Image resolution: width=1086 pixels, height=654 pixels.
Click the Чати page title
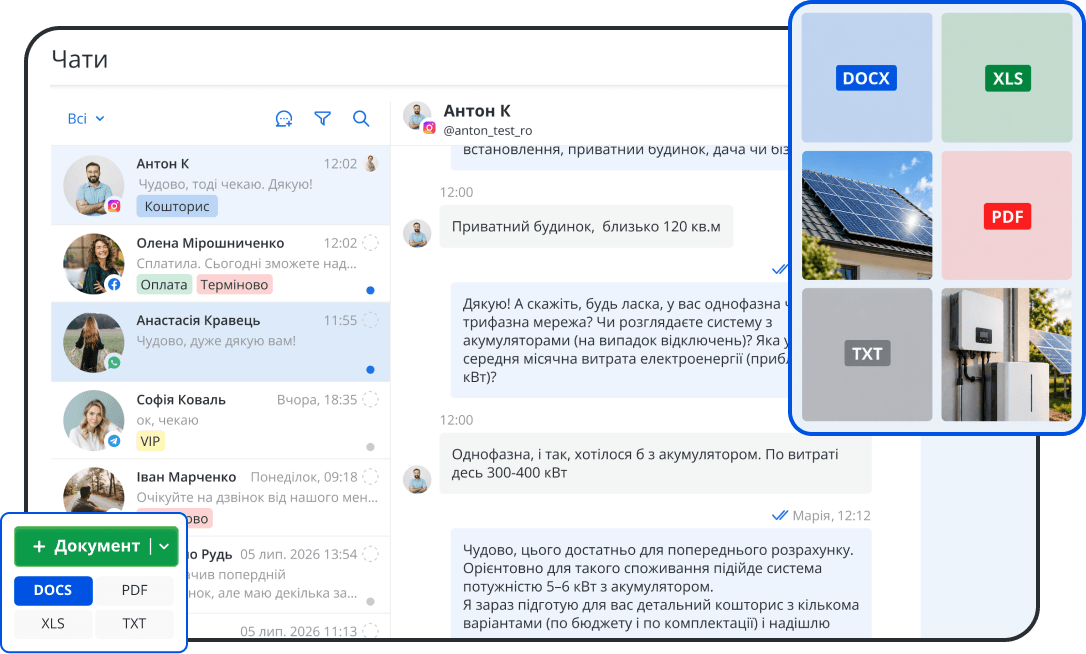point(80,60)
